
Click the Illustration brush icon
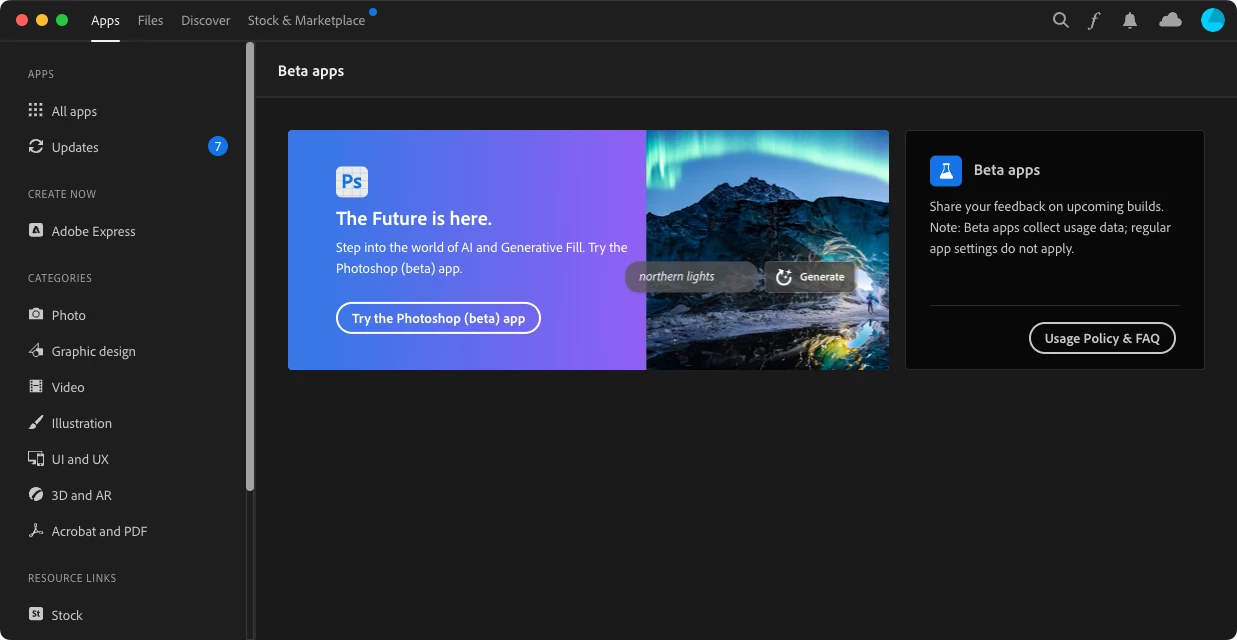36,422
